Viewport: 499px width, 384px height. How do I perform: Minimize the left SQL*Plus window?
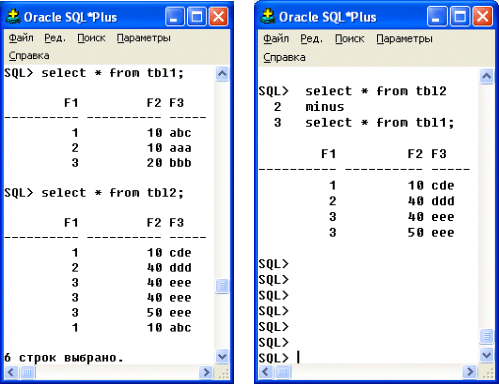[x=174, y=17]
